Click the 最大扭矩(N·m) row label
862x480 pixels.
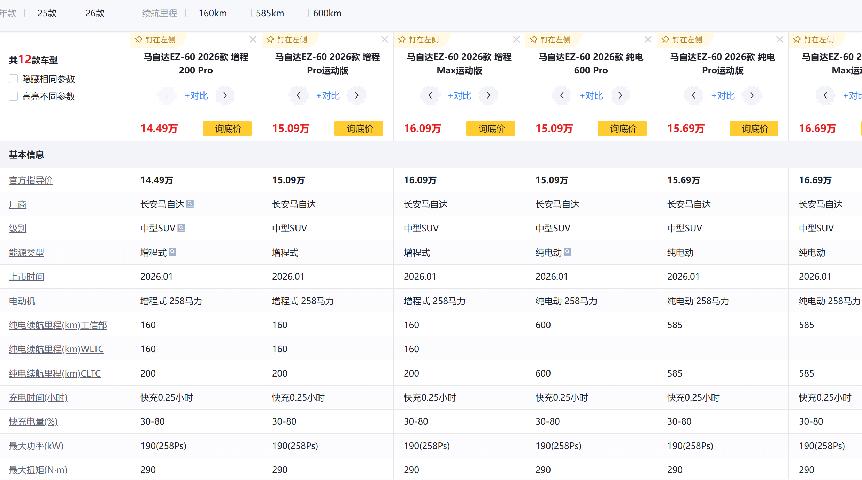point(38,470)
